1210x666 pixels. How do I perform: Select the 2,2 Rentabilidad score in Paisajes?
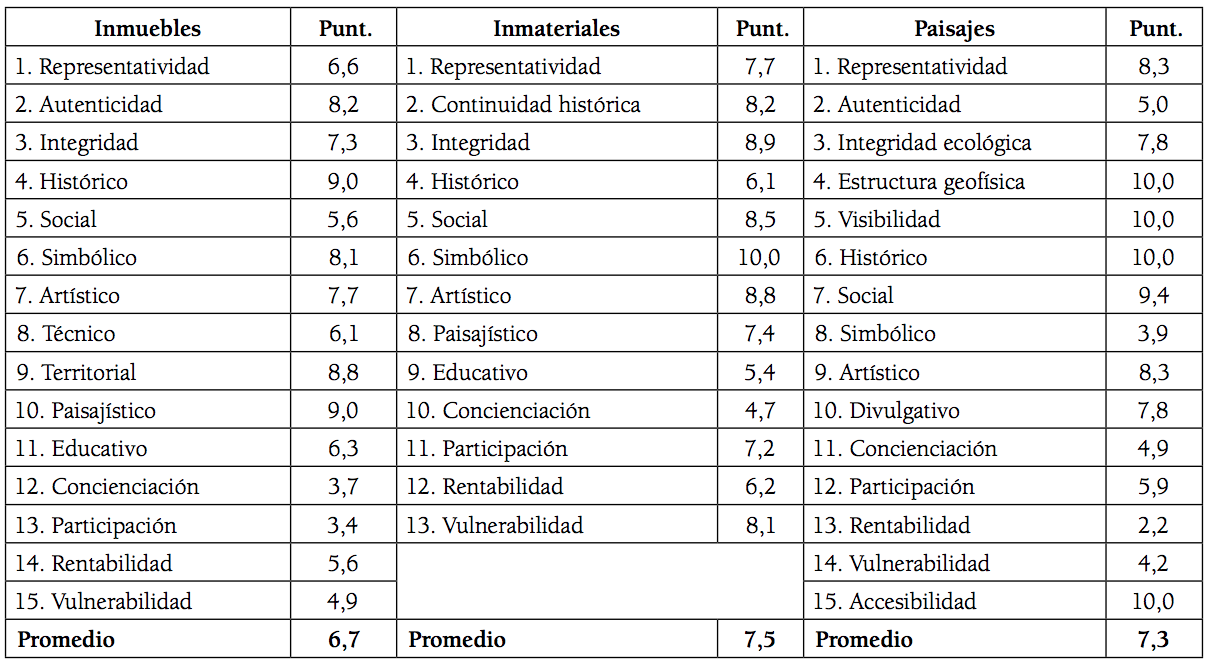click(x=1152, y=526)
